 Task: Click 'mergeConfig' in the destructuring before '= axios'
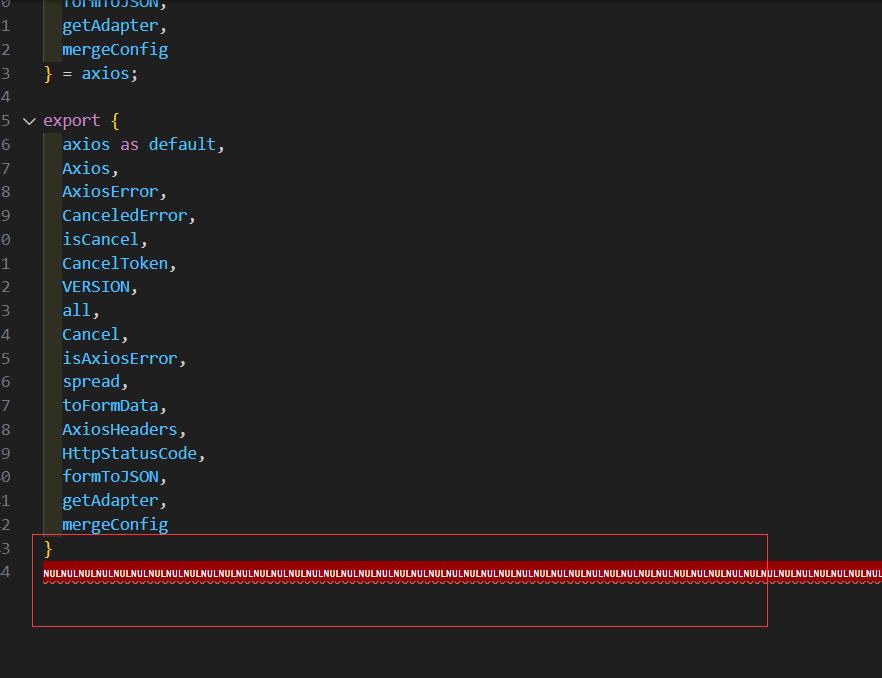(x=115, y=50)
